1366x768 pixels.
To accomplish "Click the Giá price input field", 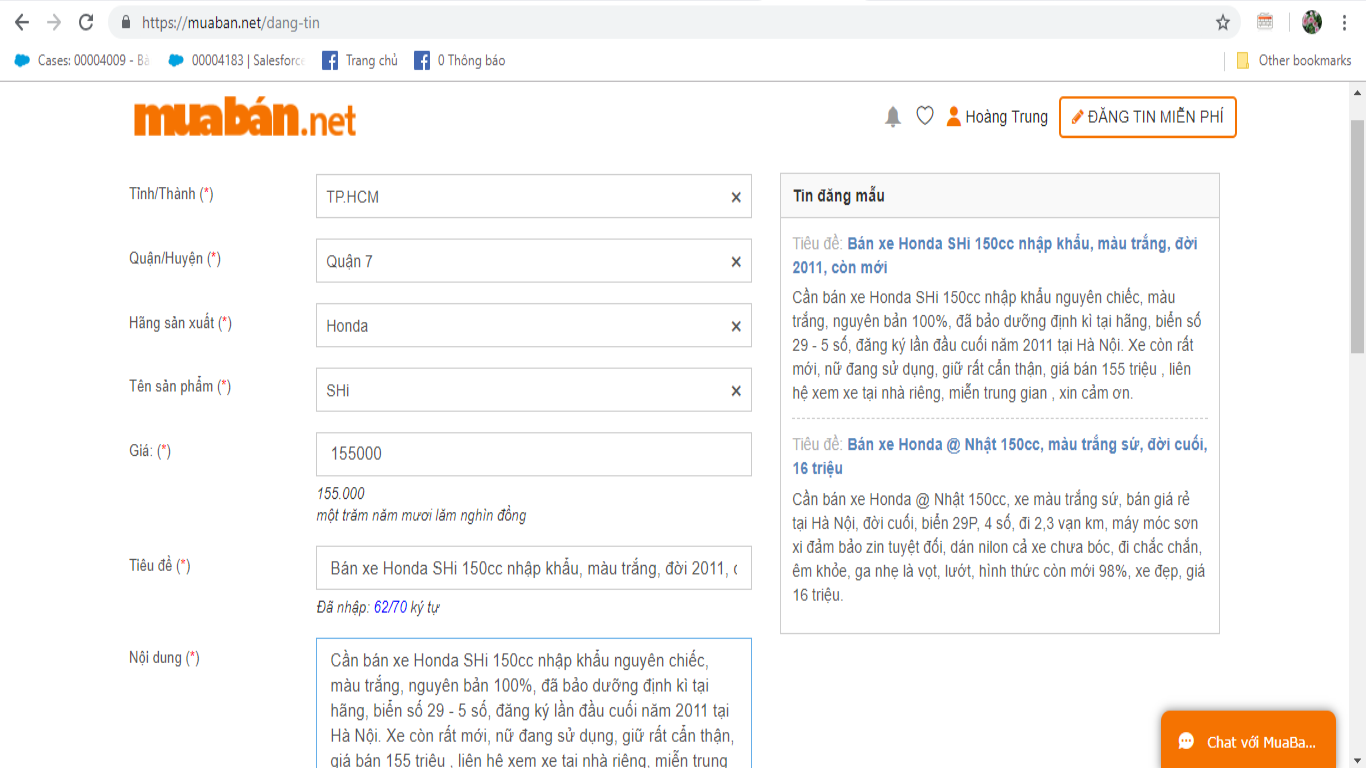I will point(534,454).
